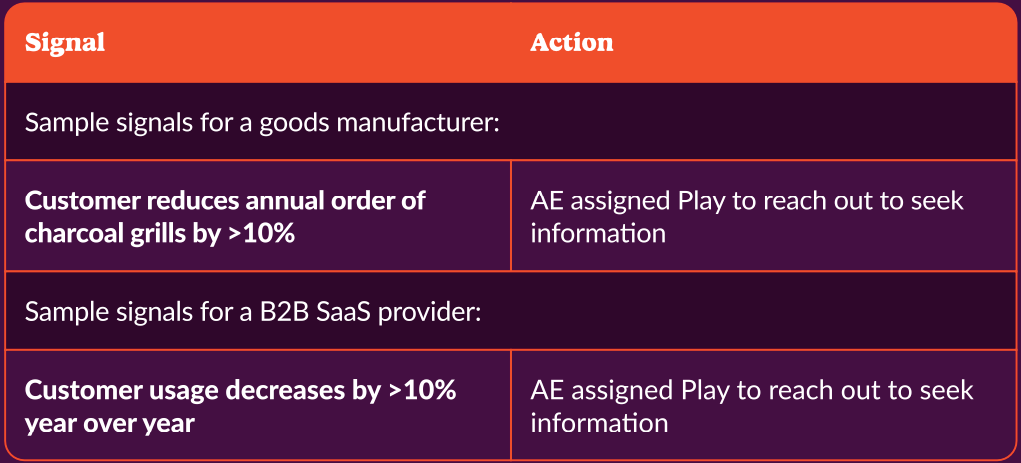Select the action cell beside the charcoal grills signal
This screenshot has height=463, width=1021.
pyautogui.click(x=764, y=216)
